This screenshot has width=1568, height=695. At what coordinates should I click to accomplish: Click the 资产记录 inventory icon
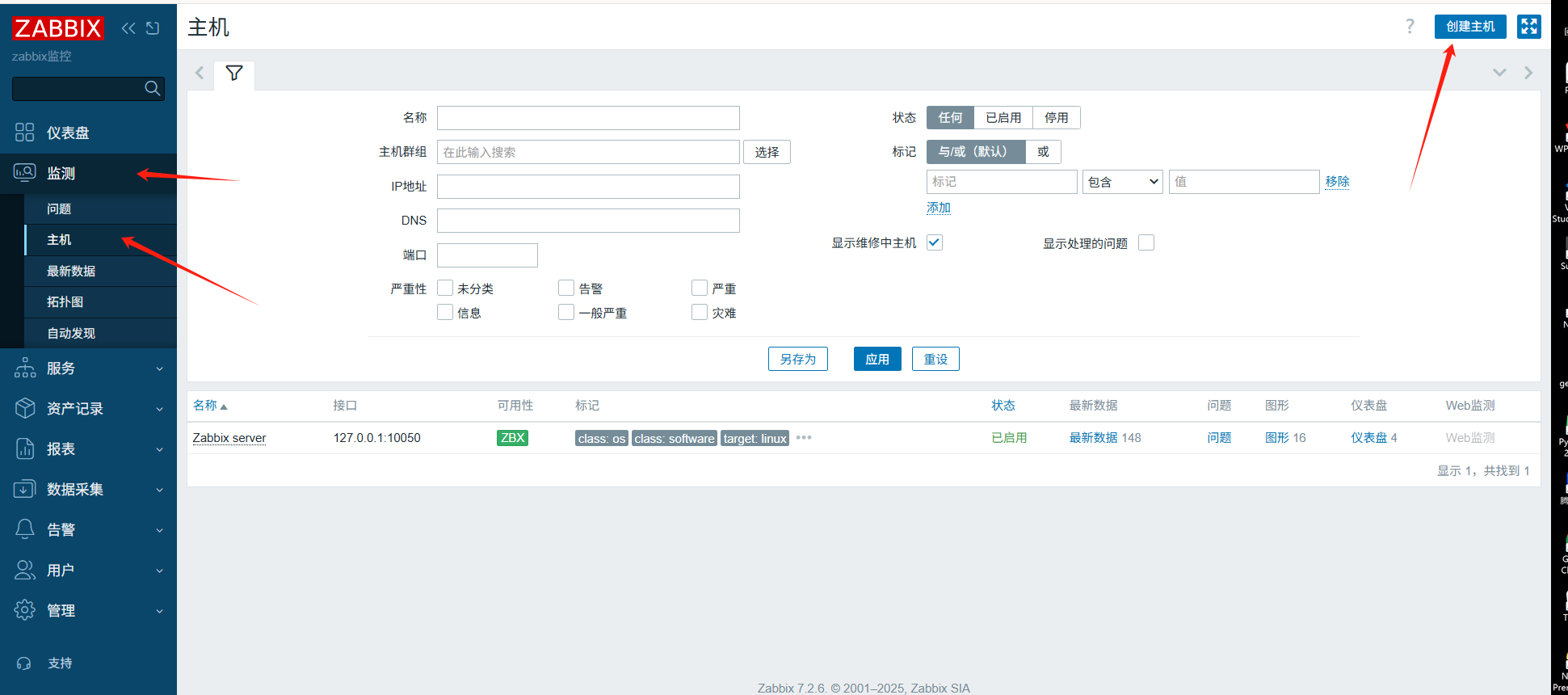click(25, 408)
